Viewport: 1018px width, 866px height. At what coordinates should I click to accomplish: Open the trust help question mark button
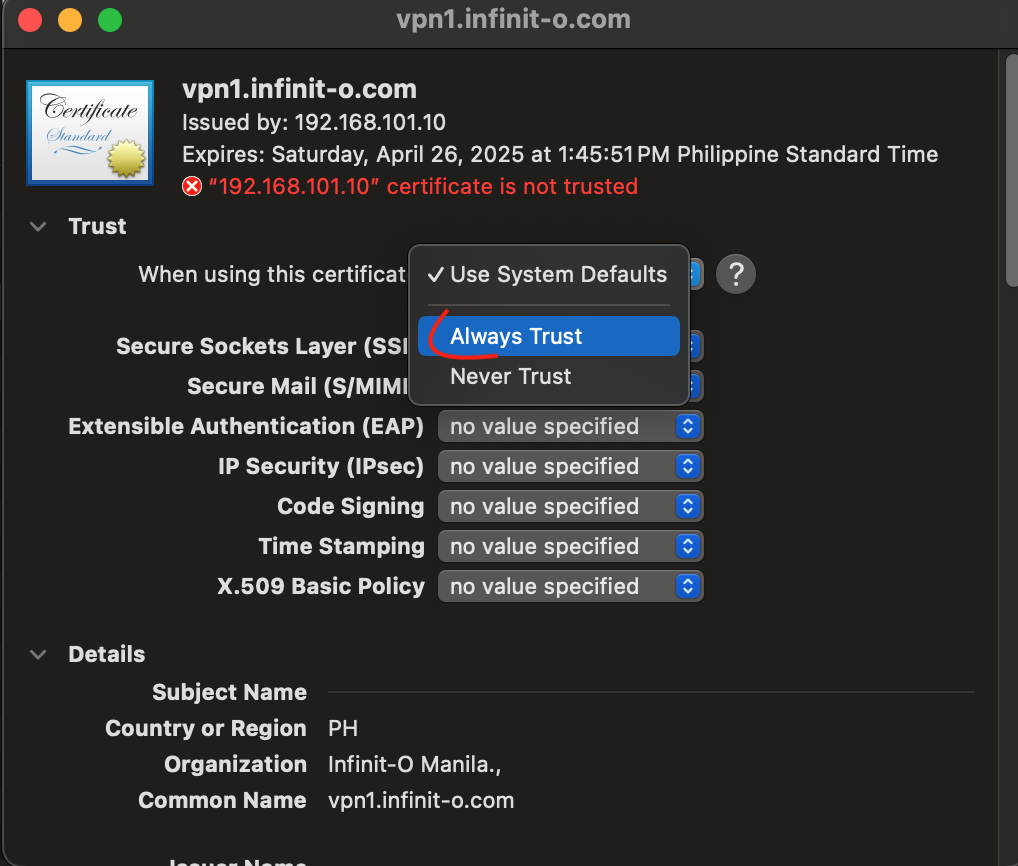(736, 275)
